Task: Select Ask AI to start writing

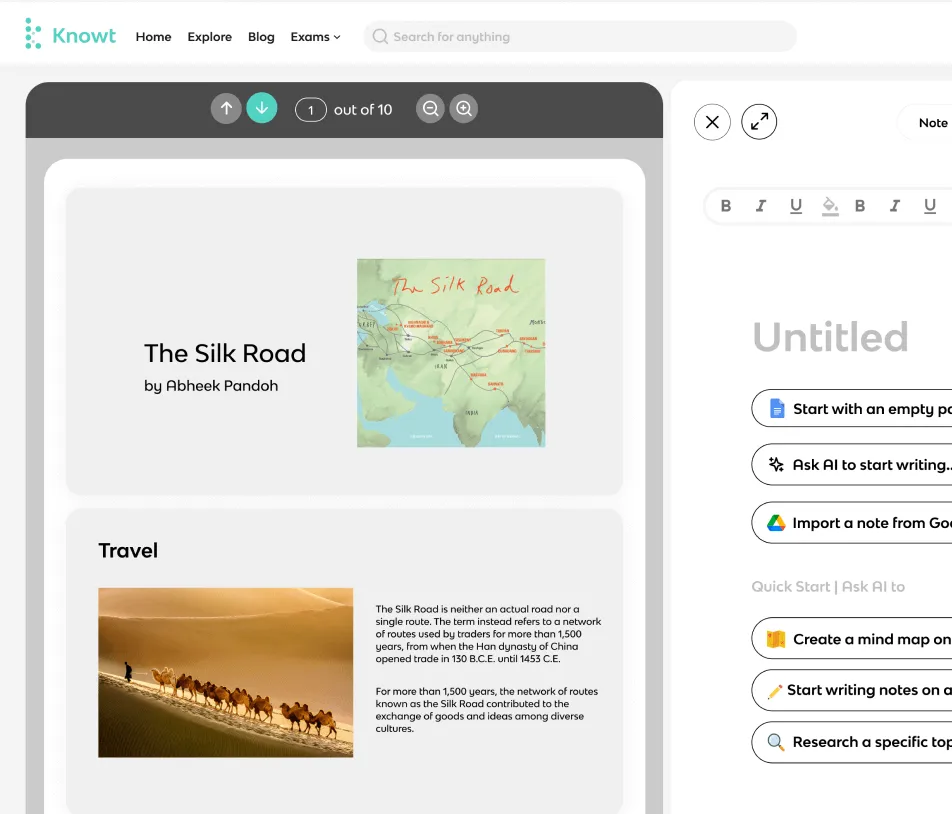Action: coord(852,464)
